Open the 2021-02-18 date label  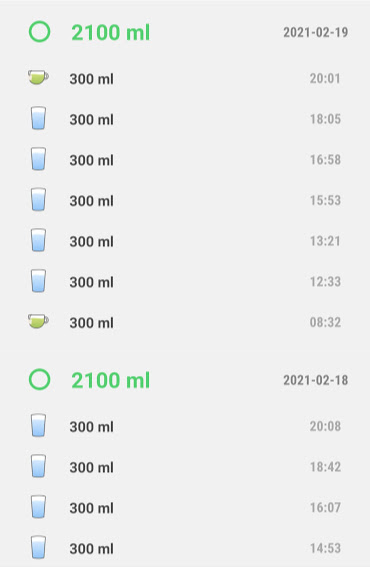(x=315, y=380)
